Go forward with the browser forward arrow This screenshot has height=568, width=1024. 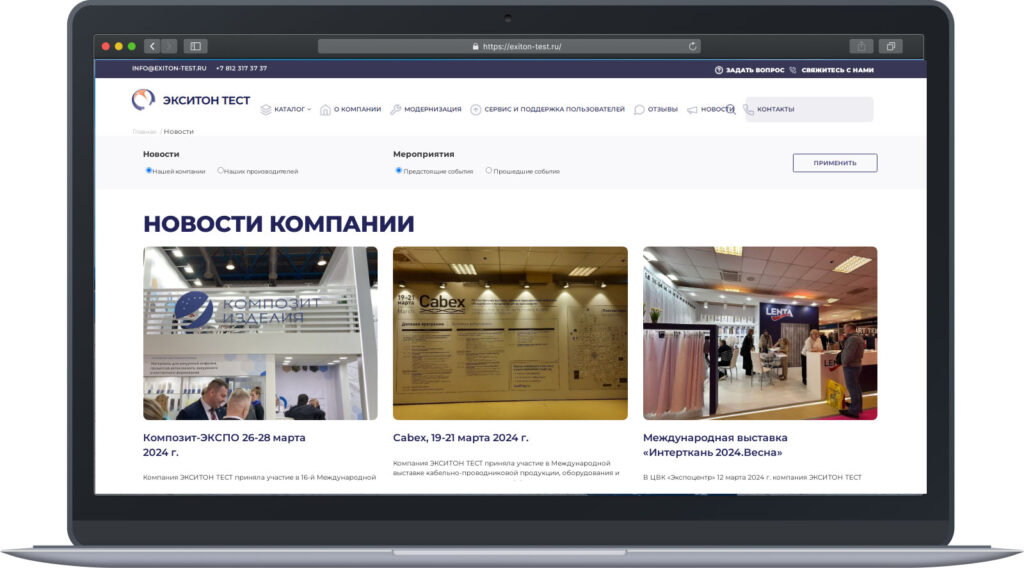pos(168,46)
